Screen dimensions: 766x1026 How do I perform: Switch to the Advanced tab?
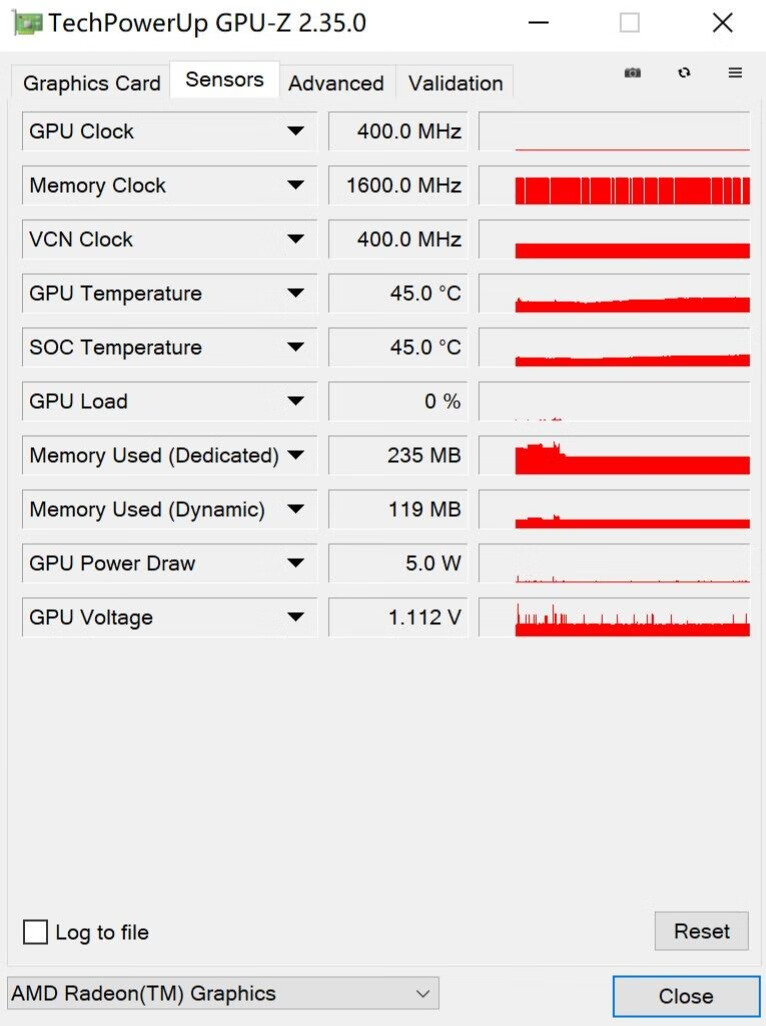click(336, 83)
